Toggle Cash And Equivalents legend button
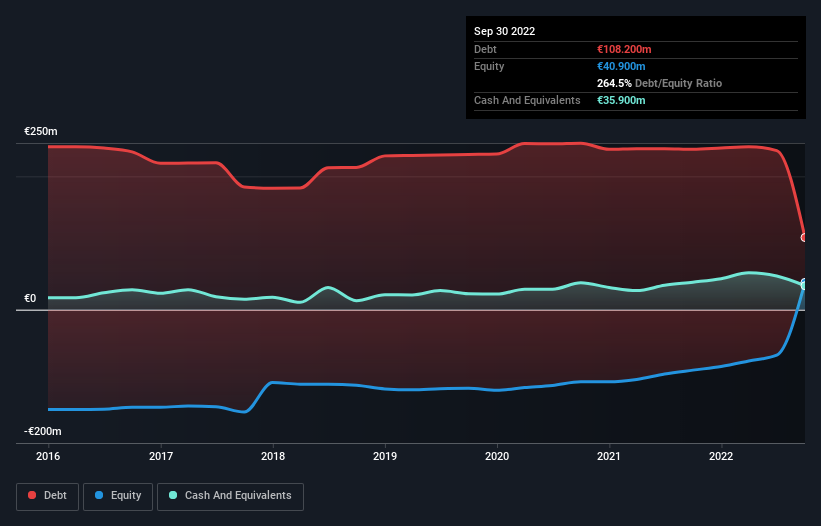Image resolution: width=821 pixels, height=526 pixels. [x=230, y=496]
